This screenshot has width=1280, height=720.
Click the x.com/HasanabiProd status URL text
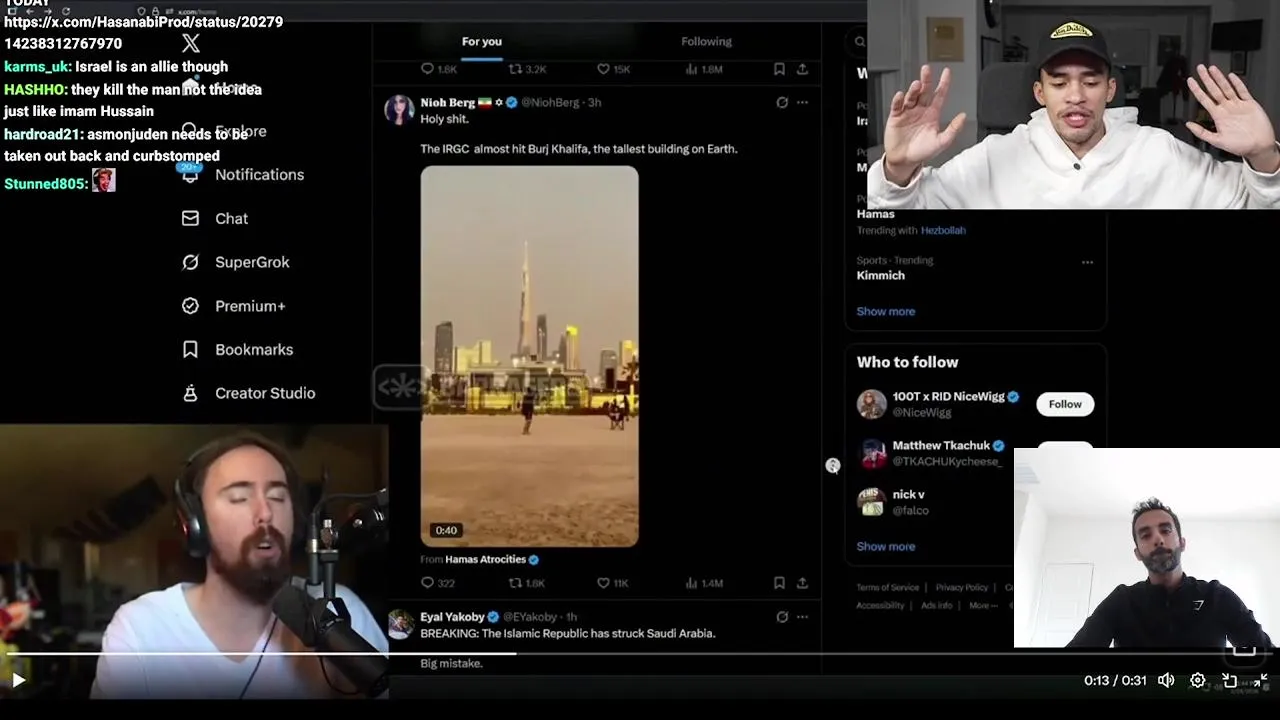[x=143, y=32]
